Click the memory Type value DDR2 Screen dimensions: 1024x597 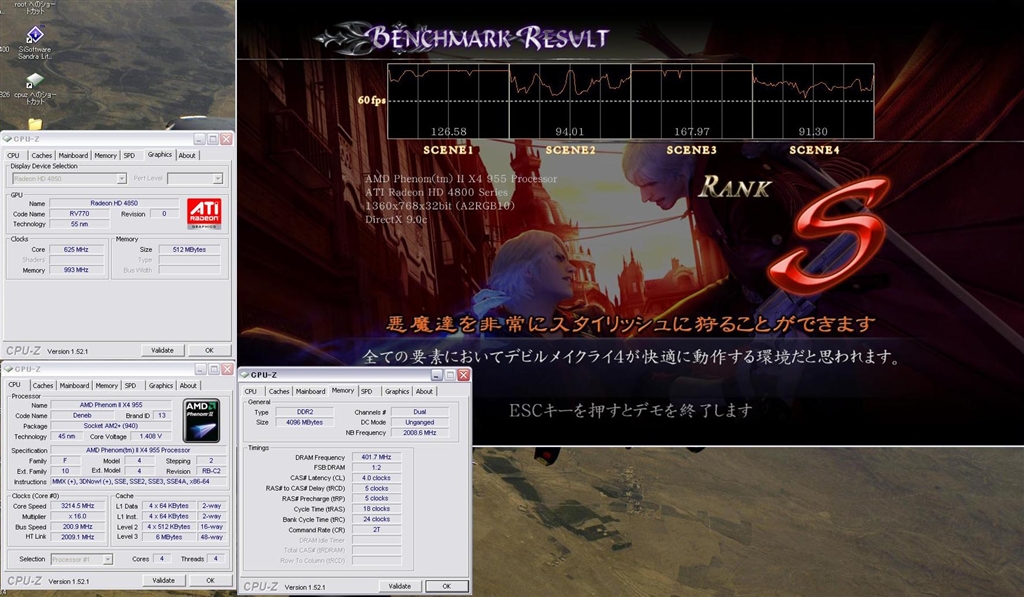tap(305, 412)
